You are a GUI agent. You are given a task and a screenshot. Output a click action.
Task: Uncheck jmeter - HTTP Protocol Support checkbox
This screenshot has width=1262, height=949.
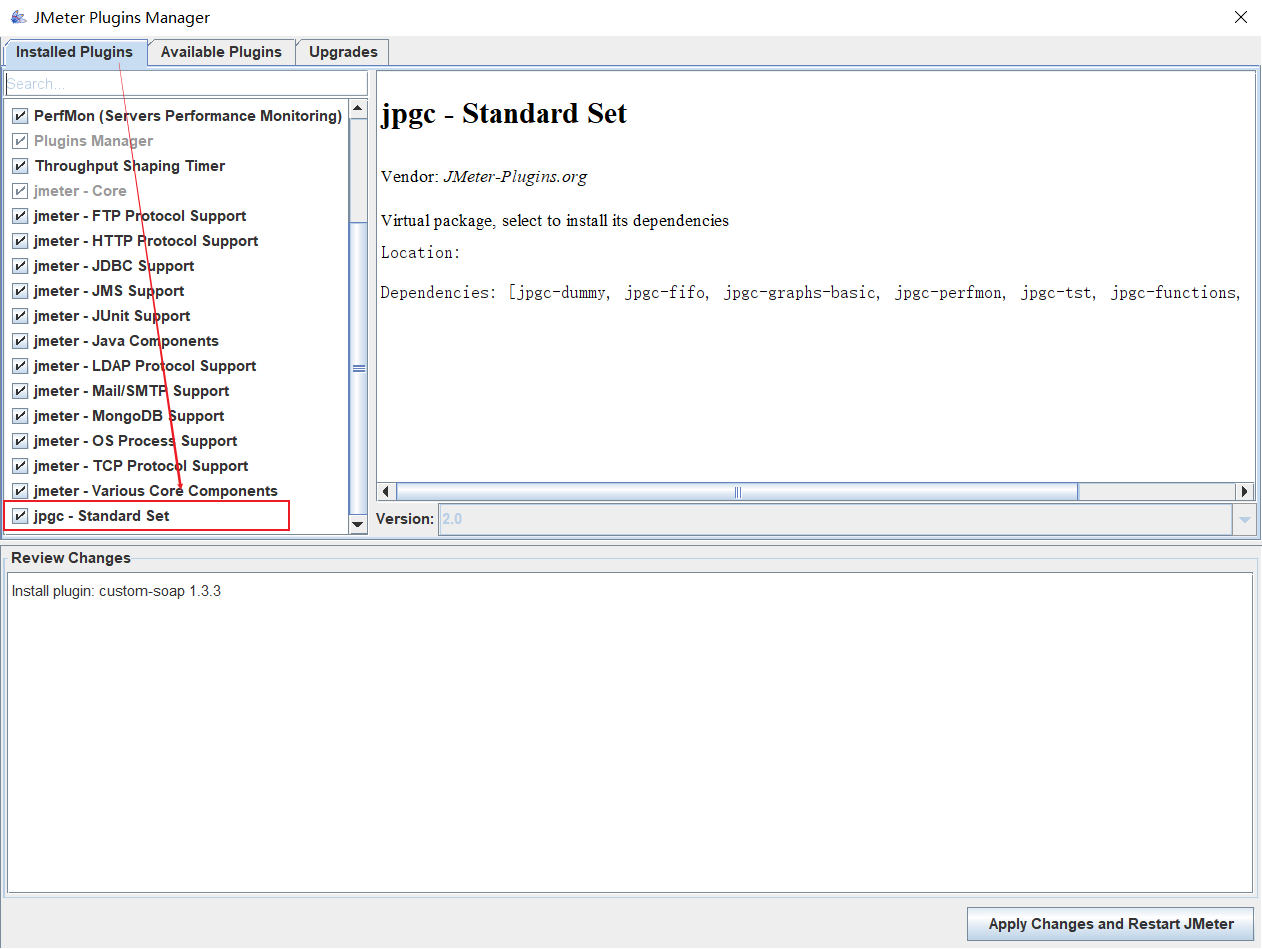tap(20, 241)
